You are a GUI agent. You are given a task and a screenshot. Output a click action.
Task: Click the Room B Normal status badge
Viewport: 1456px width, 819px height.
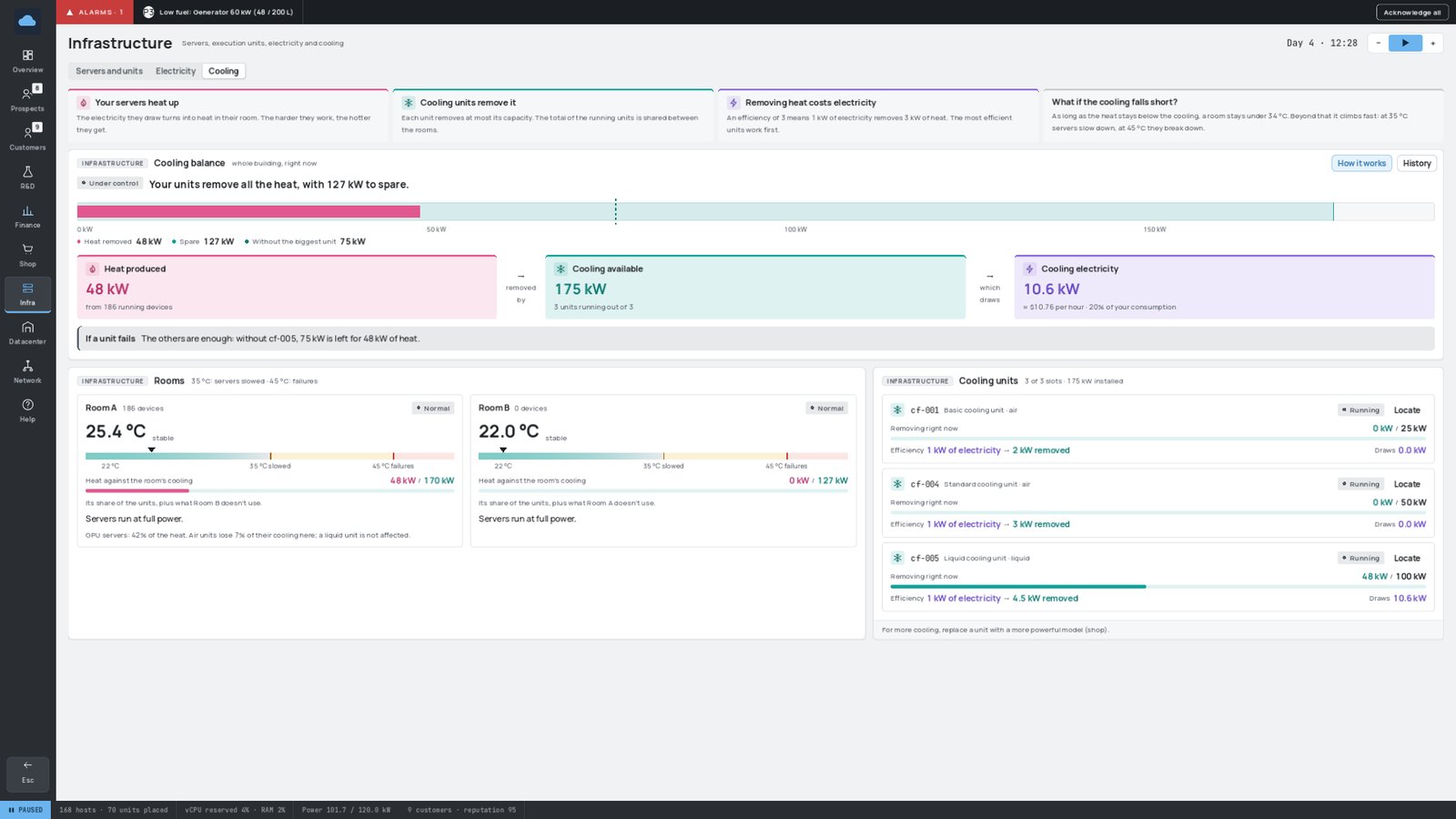tap(827, 408)
